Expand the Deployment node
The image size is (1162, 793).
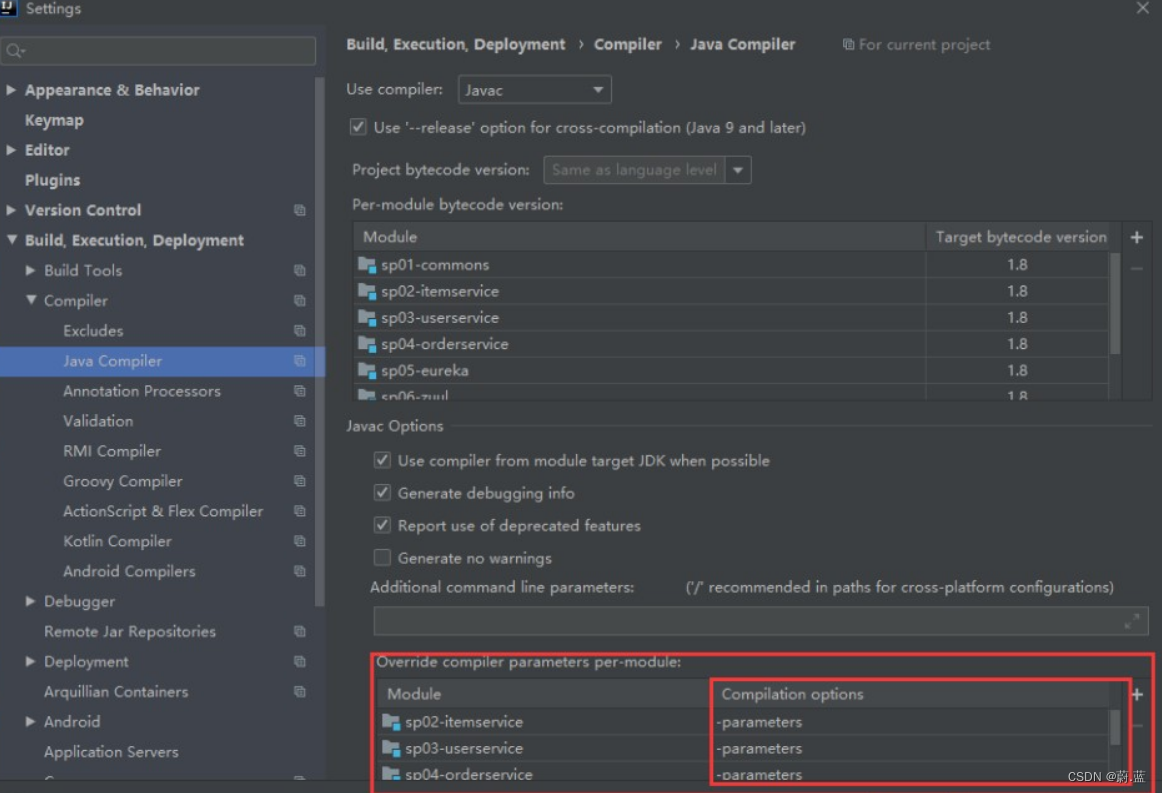coord(30,661)
